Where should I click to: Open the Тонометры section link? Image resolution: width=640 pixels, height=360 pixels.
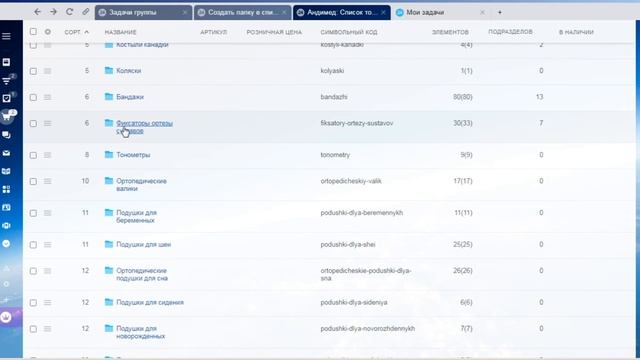[x=133, y=155]
